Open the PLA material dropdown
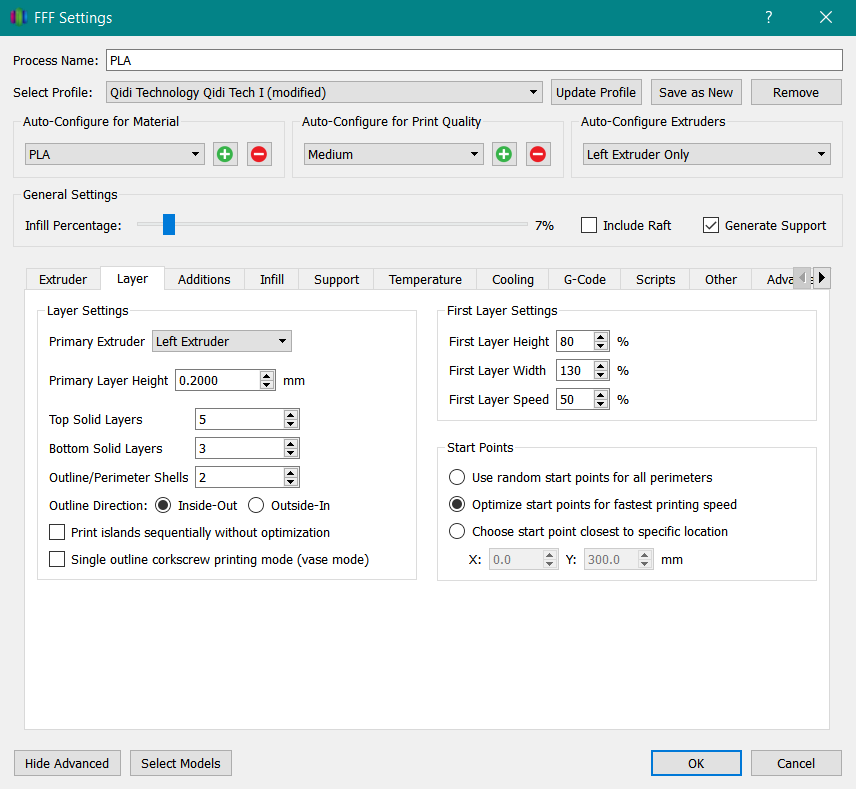 click(x=115, y=155)
